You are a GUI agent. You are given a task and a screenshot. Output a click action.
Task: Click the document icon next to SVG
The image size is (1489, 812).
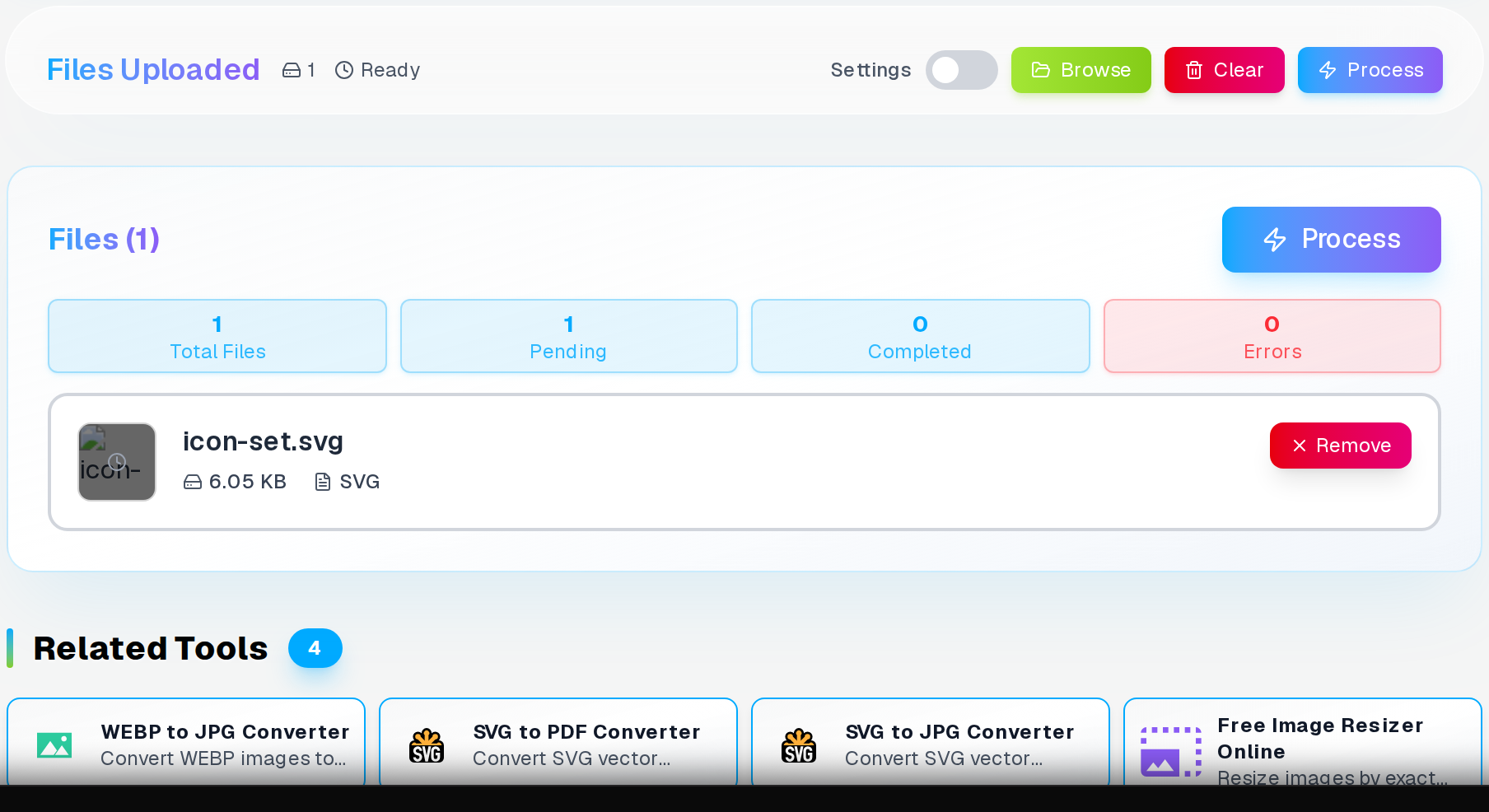323,482
